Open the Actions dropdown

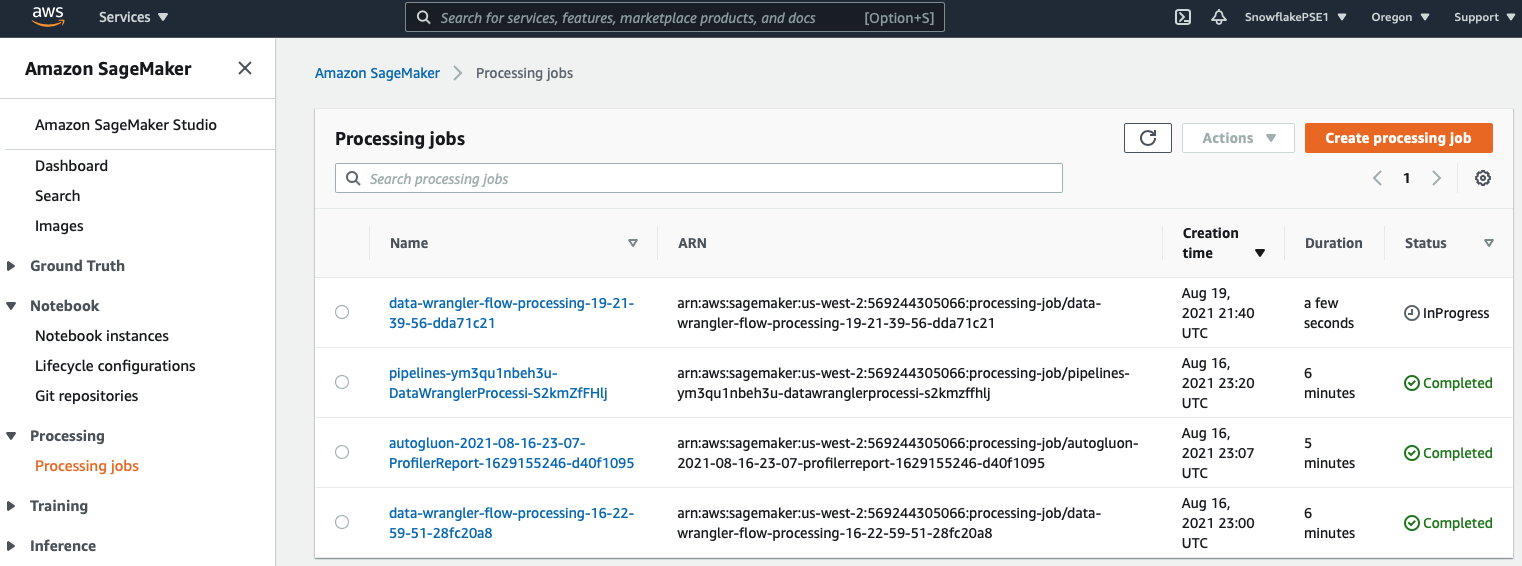[1238, 138]
